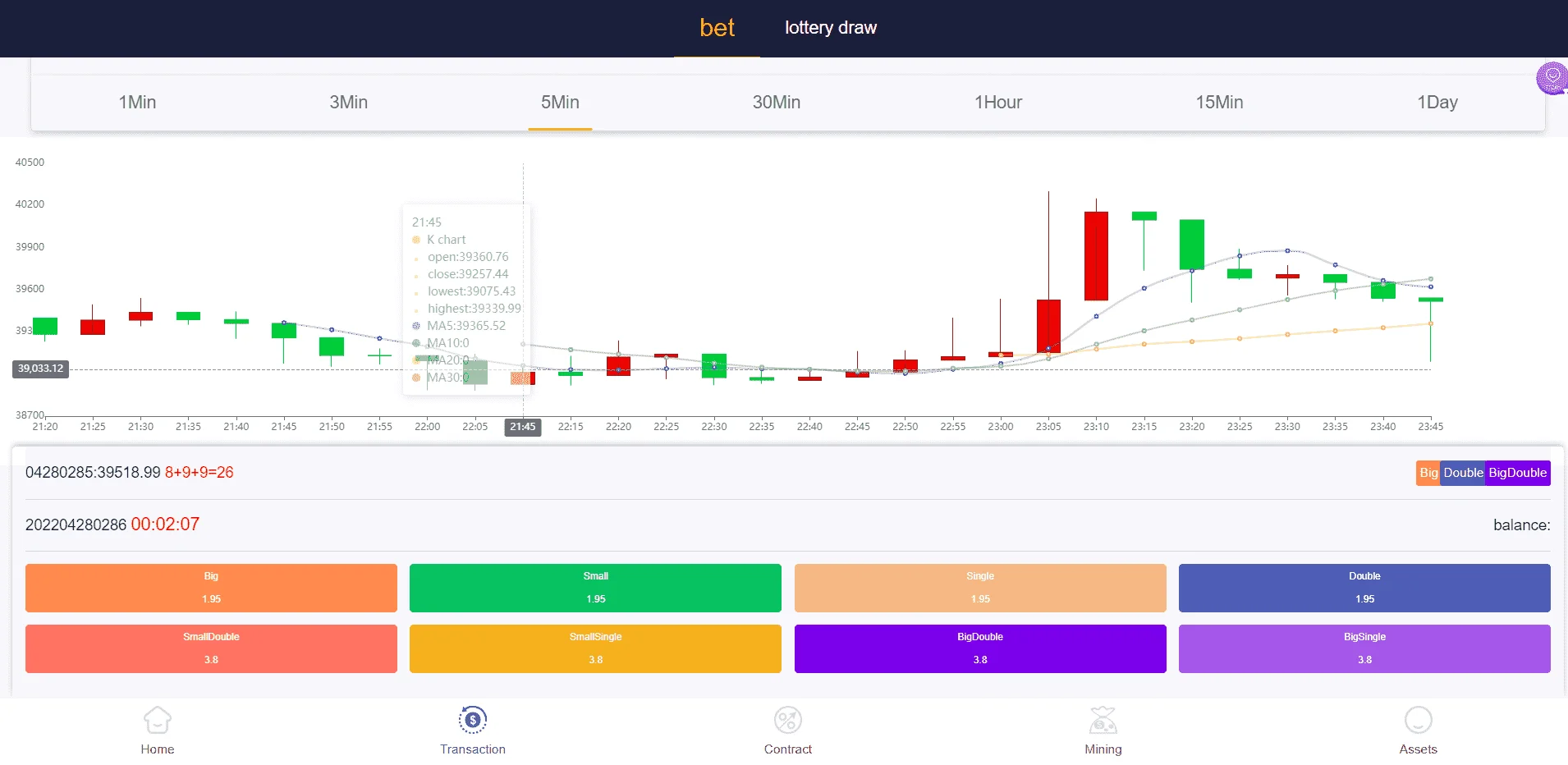Viewport: 1568px width, 765px height.
Task: Click the balance label
Action: [1521, 525]
